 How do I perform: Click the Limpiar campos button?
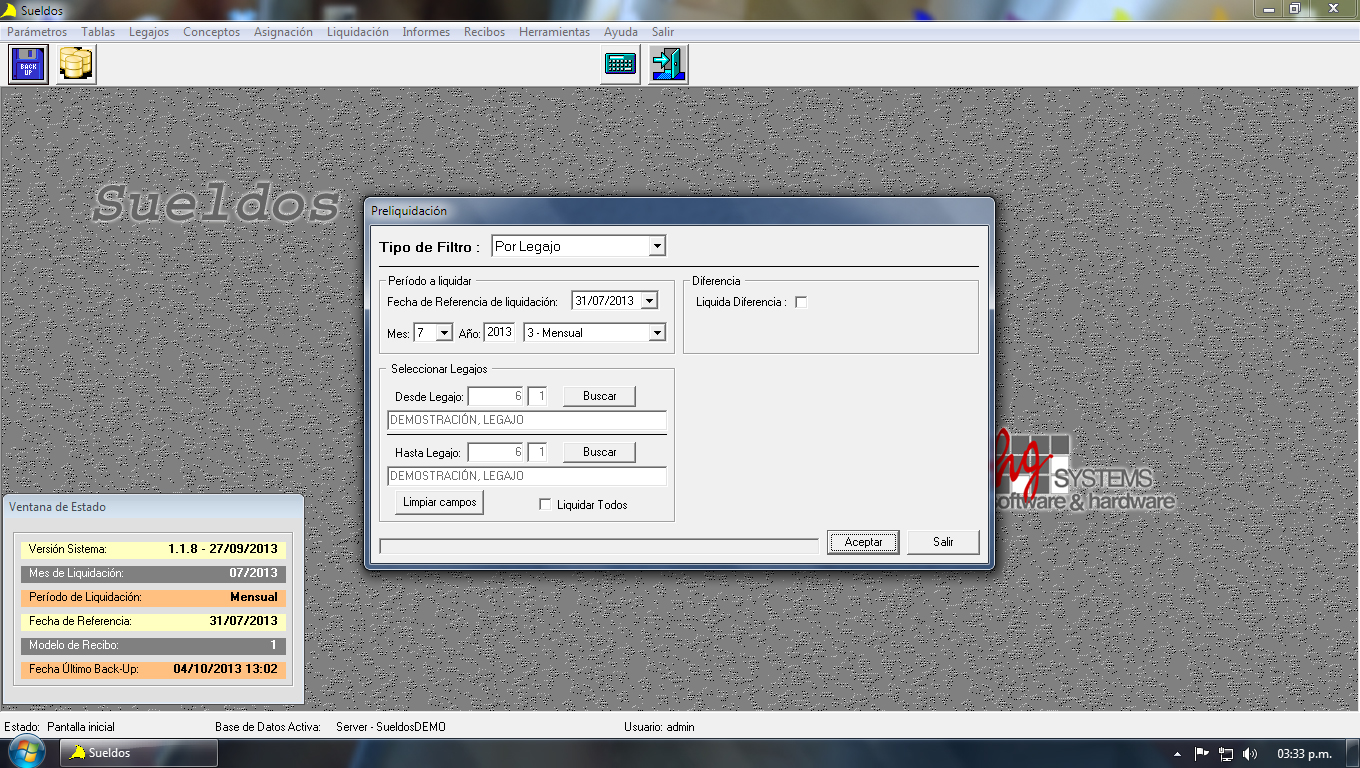pos(440,502)
